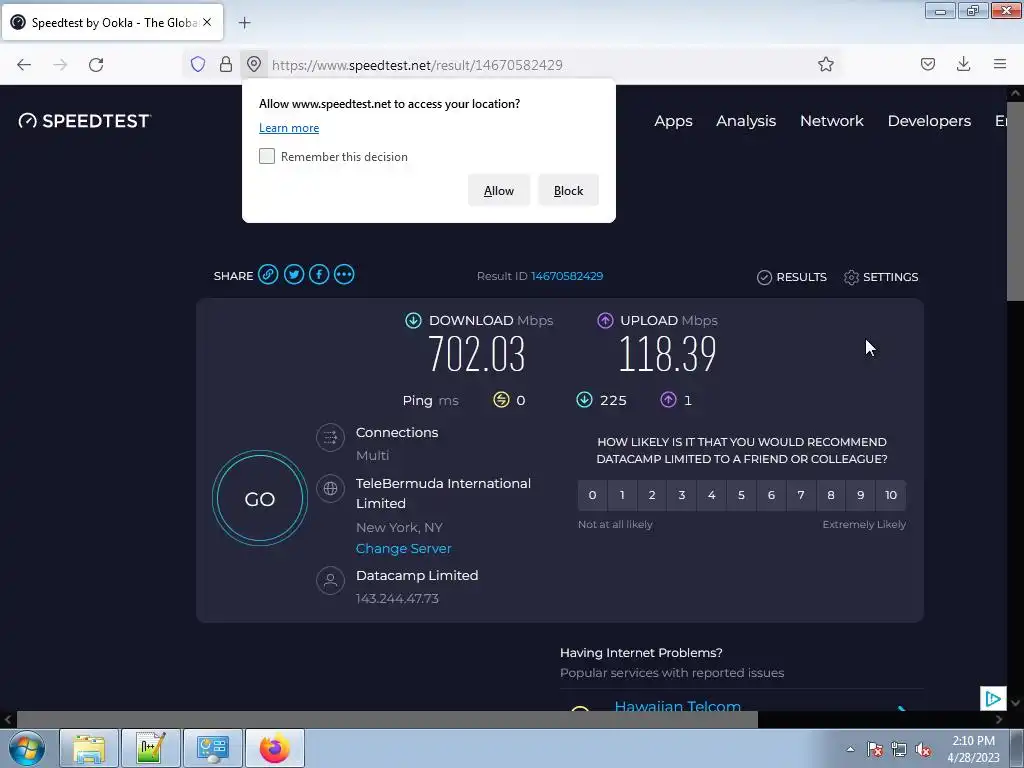Image resolution: width=1024 pixels, height=768 pixels.
Task: Close the Speedtest by Ookla tab
Action: pyautogui.click(x=207, y=22)
